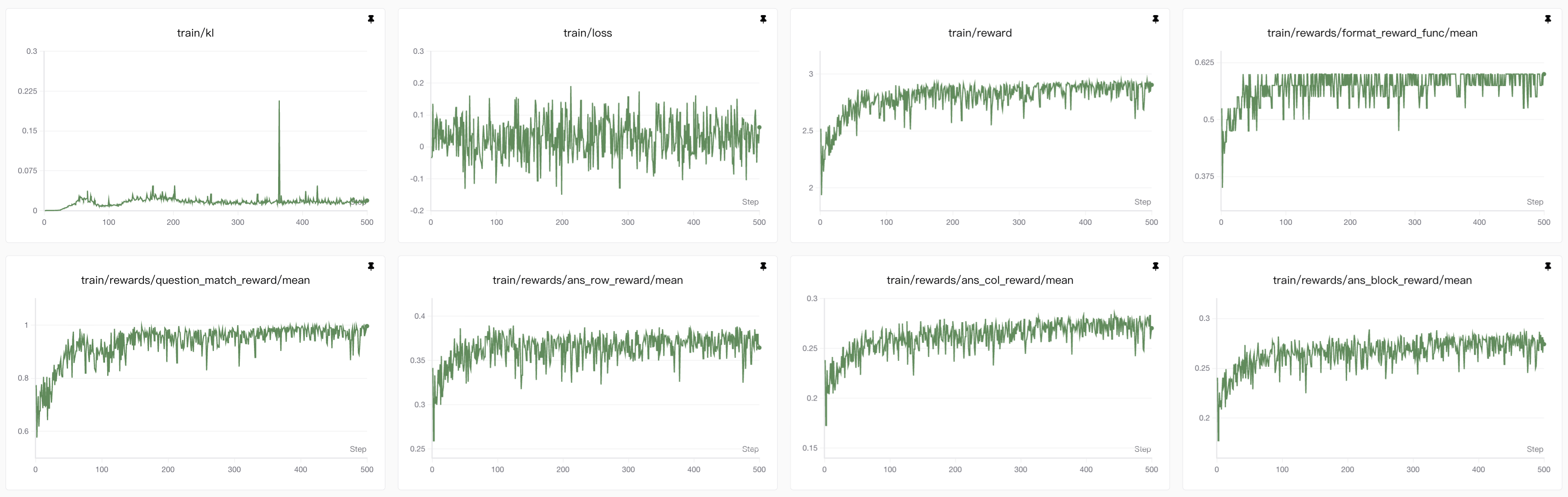Screen dimensions: 1568x497
Task: Pin the question_match_reward mean chart
Action: (x=371, y=267)
